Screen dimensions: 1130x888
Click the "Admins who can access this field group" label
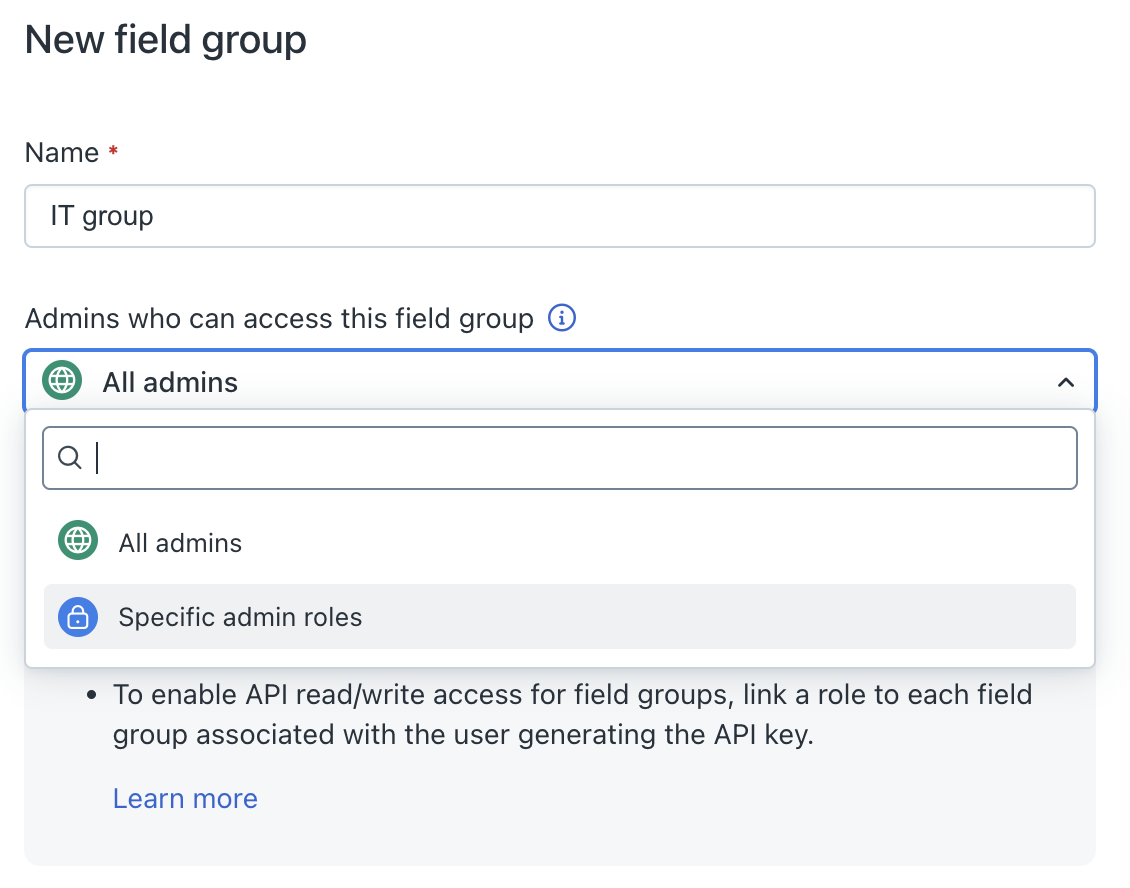tap(279, 319)
